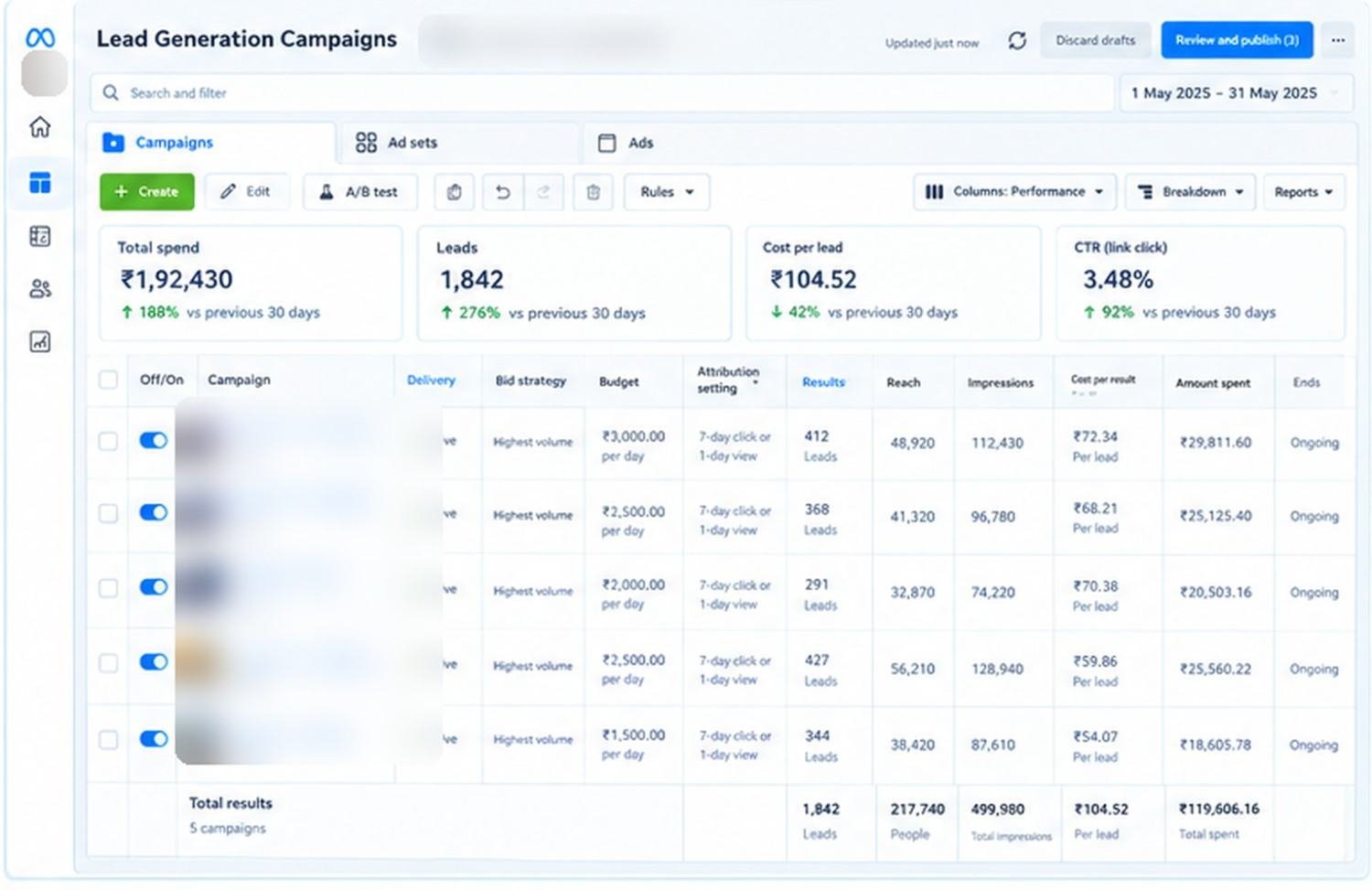Click the Meta logo in the sidebar
Screen dimensions: 1372x890
pos(40,38)
